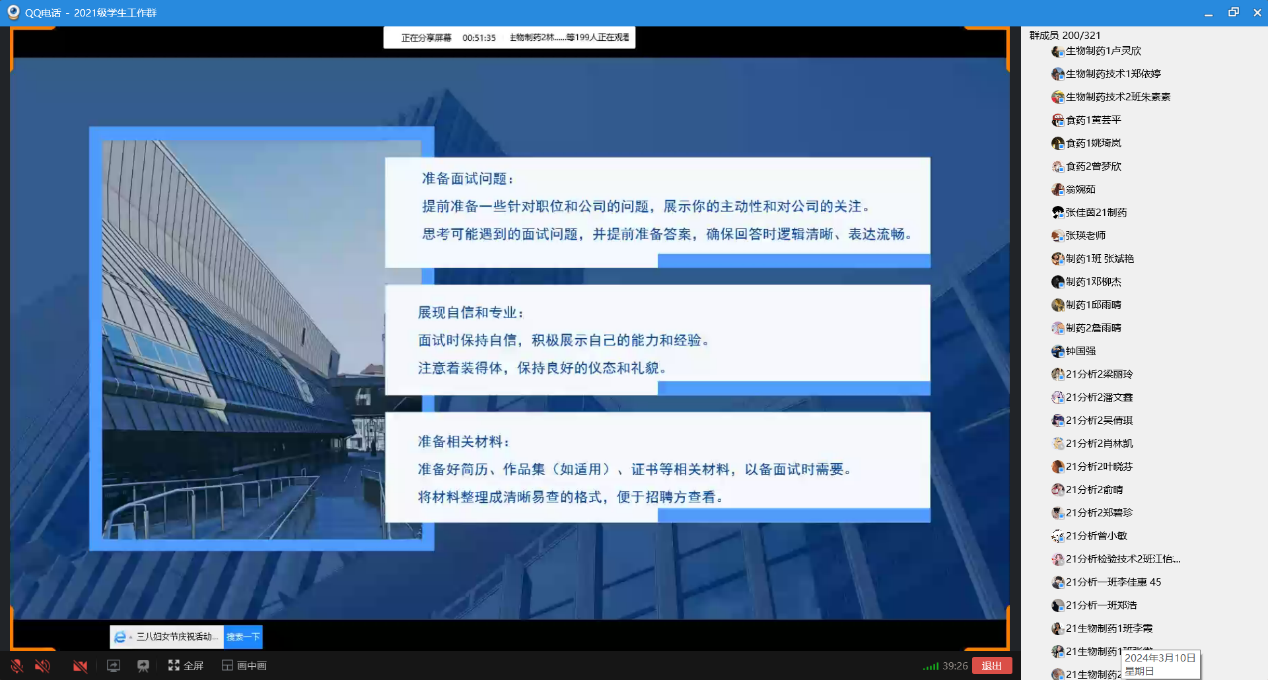Click the presenter icon beside screen share
Image resolution: width=1268 pixels, height=680 pixels.
(143, 666)
